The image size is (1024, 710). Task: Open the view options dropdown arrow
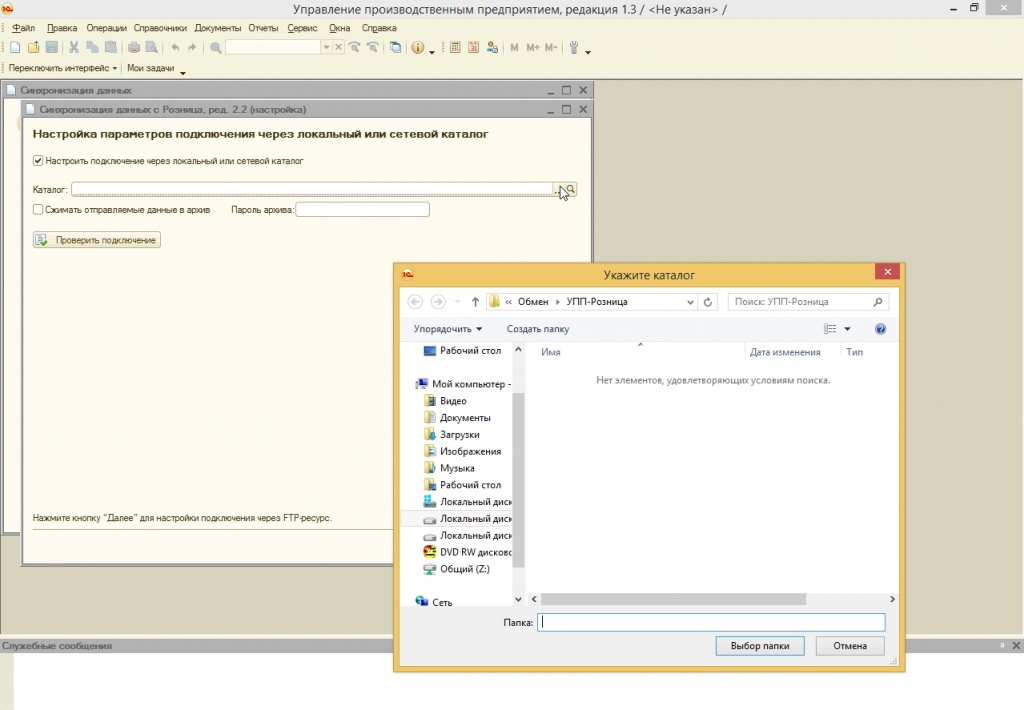coord(847,328)
